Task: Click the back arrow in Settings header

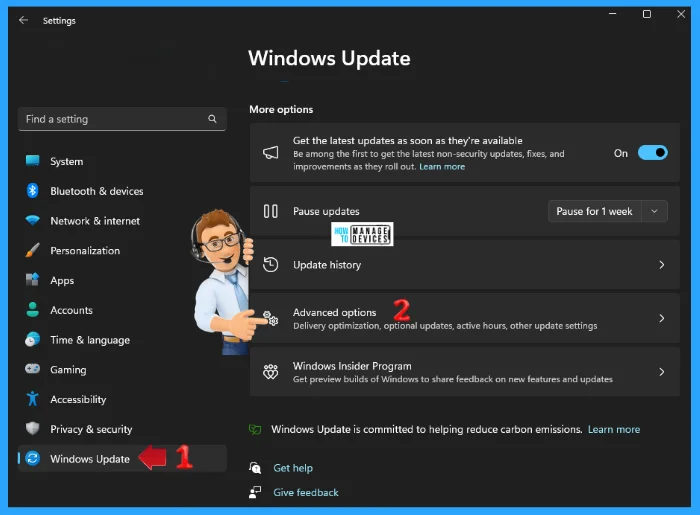Action: coord(23,20)
